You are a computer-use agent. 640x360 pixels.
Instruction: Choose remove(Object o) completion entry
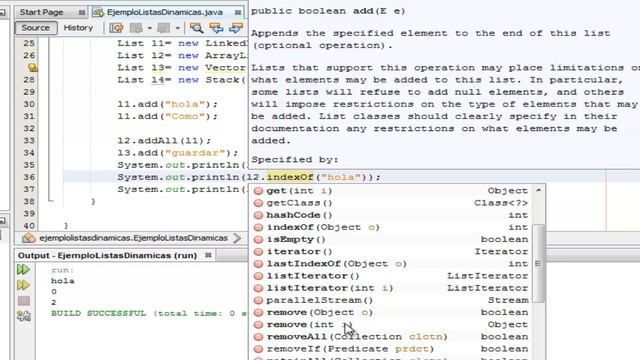(391, 312)
